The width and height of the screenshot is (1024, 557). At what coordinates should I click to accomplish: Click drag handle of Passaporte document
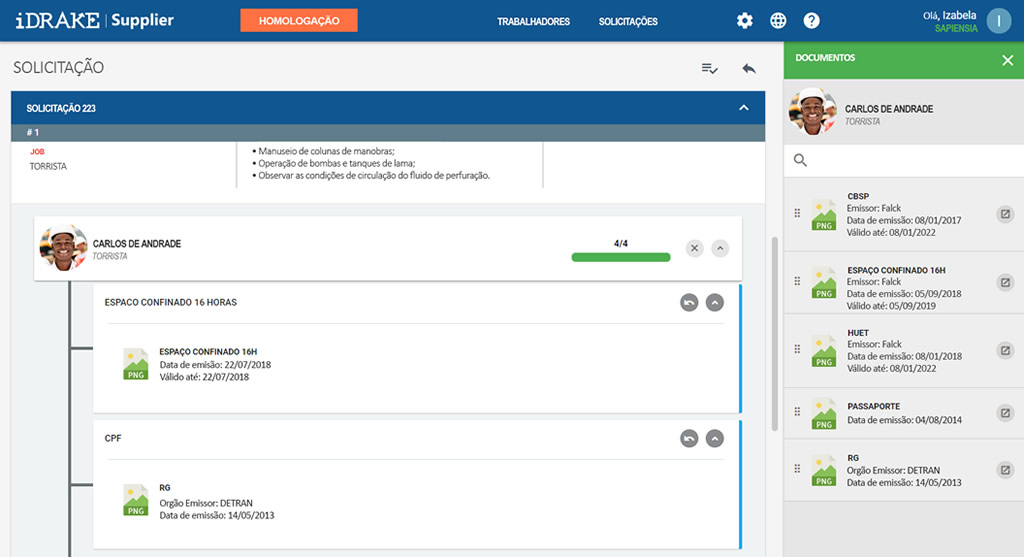[x=797, y=412]
